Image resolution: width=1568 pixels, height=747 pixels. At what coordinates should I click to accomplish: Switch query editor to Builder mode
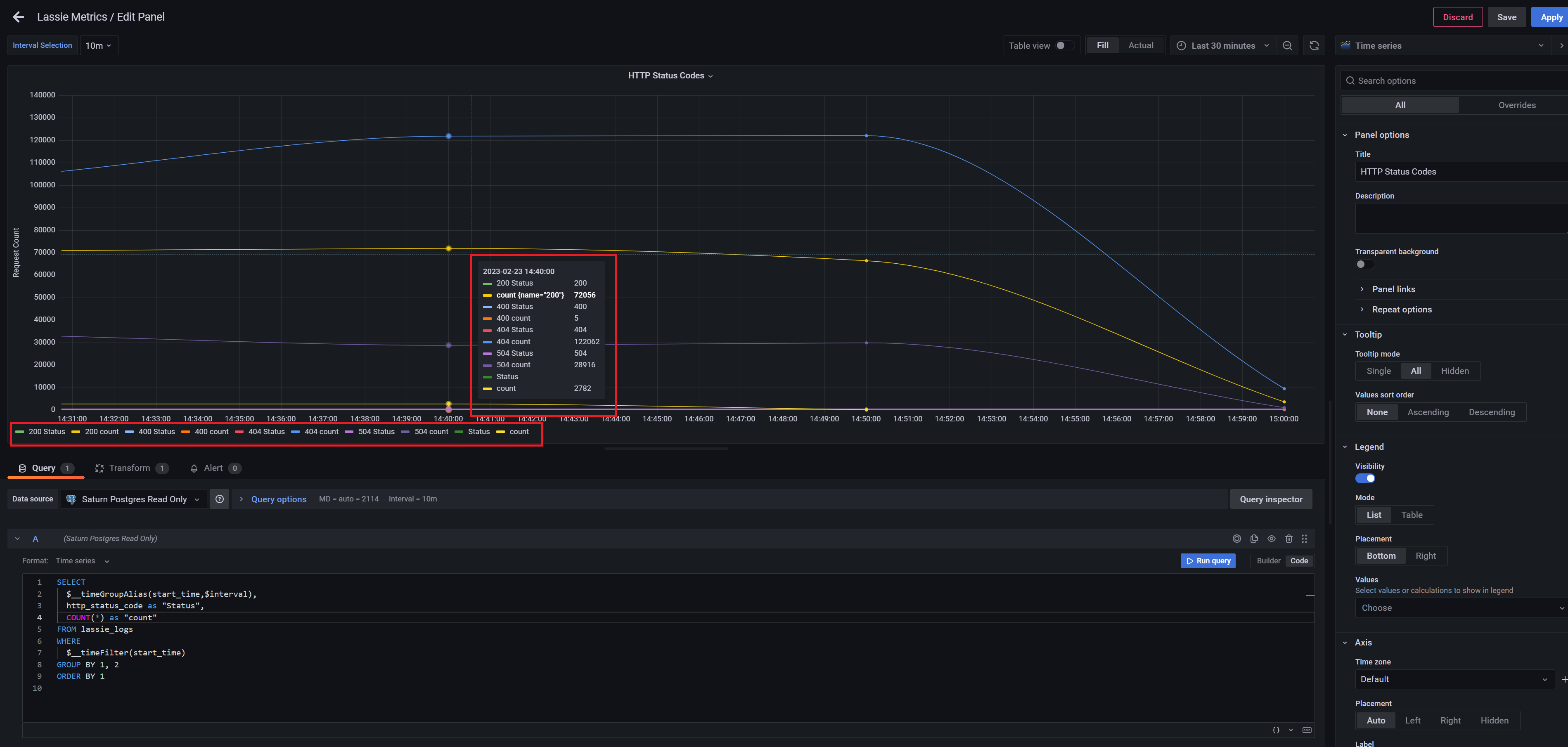tap(1269, 561)
